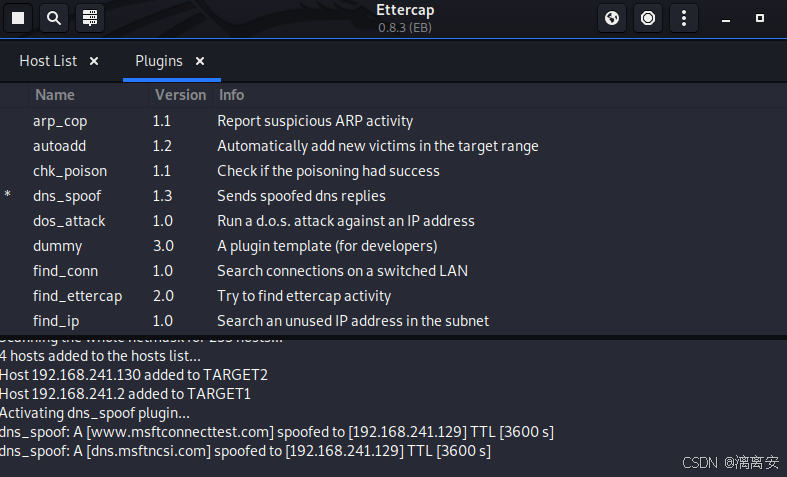
Task: Sort plugins by Name column header
Action: tap(88, 95)
